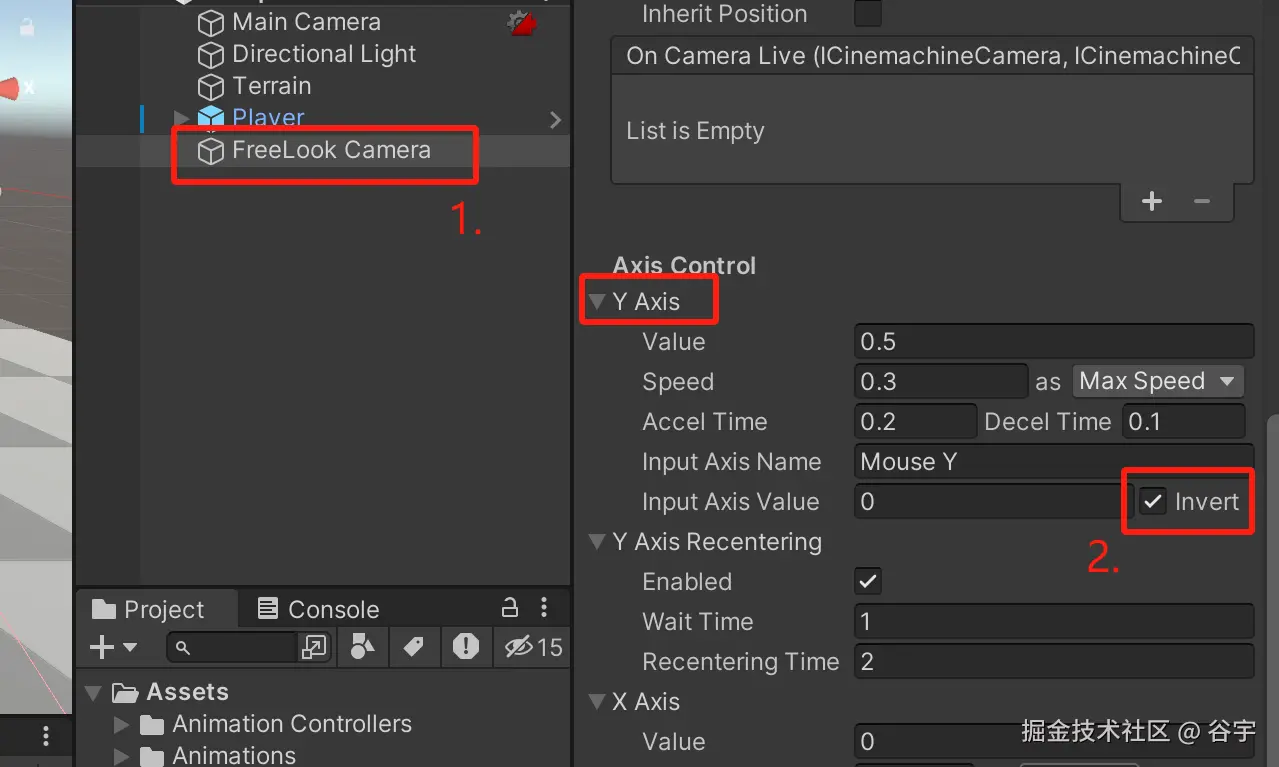Open the Project panel three-dot menu
The height and width of the screenshot is (767, 1279).
click(x=544, y=608)
